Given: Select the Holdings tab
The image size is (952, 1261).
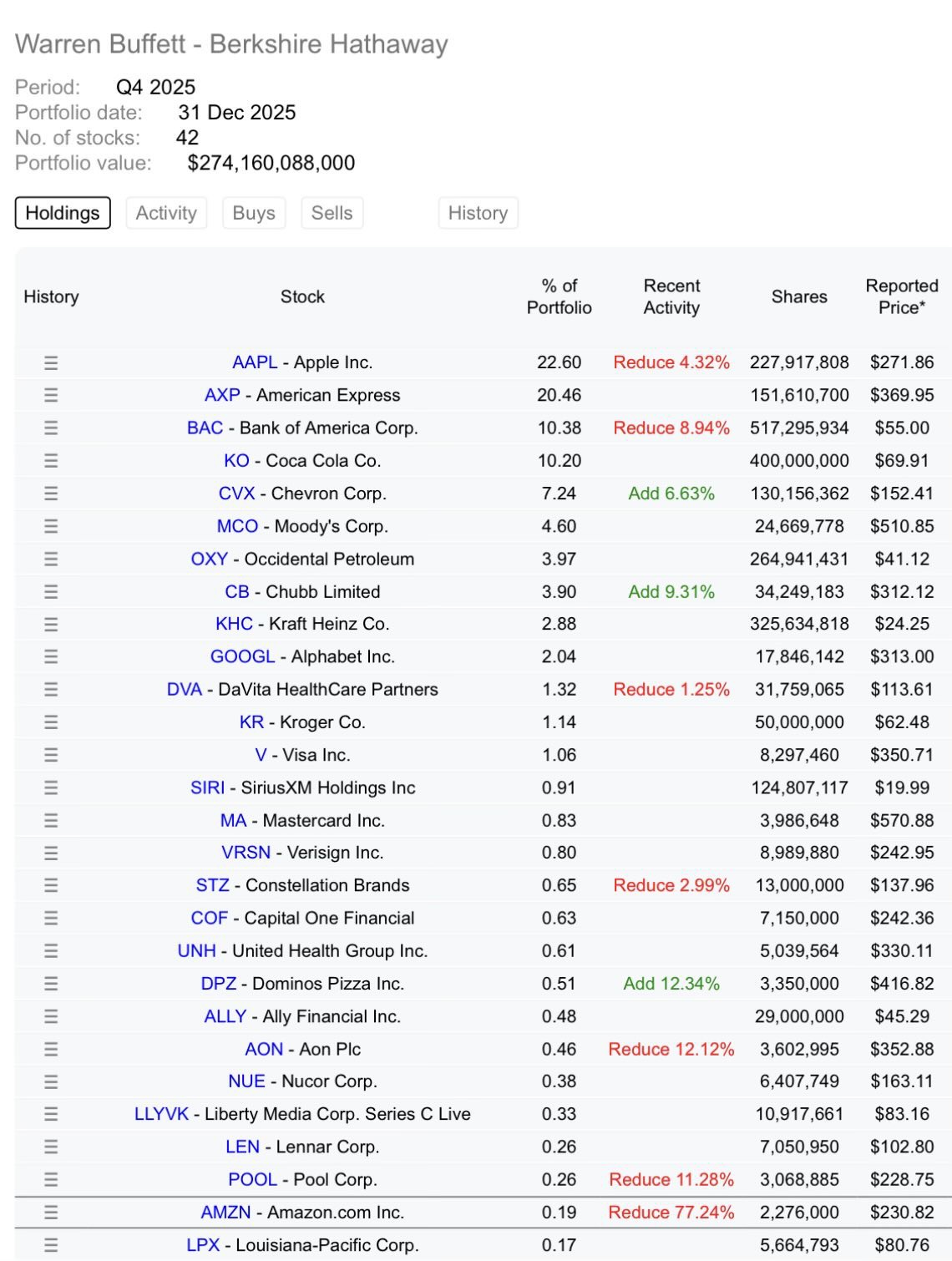Looking at the screenshot, I should pos(63,213).
